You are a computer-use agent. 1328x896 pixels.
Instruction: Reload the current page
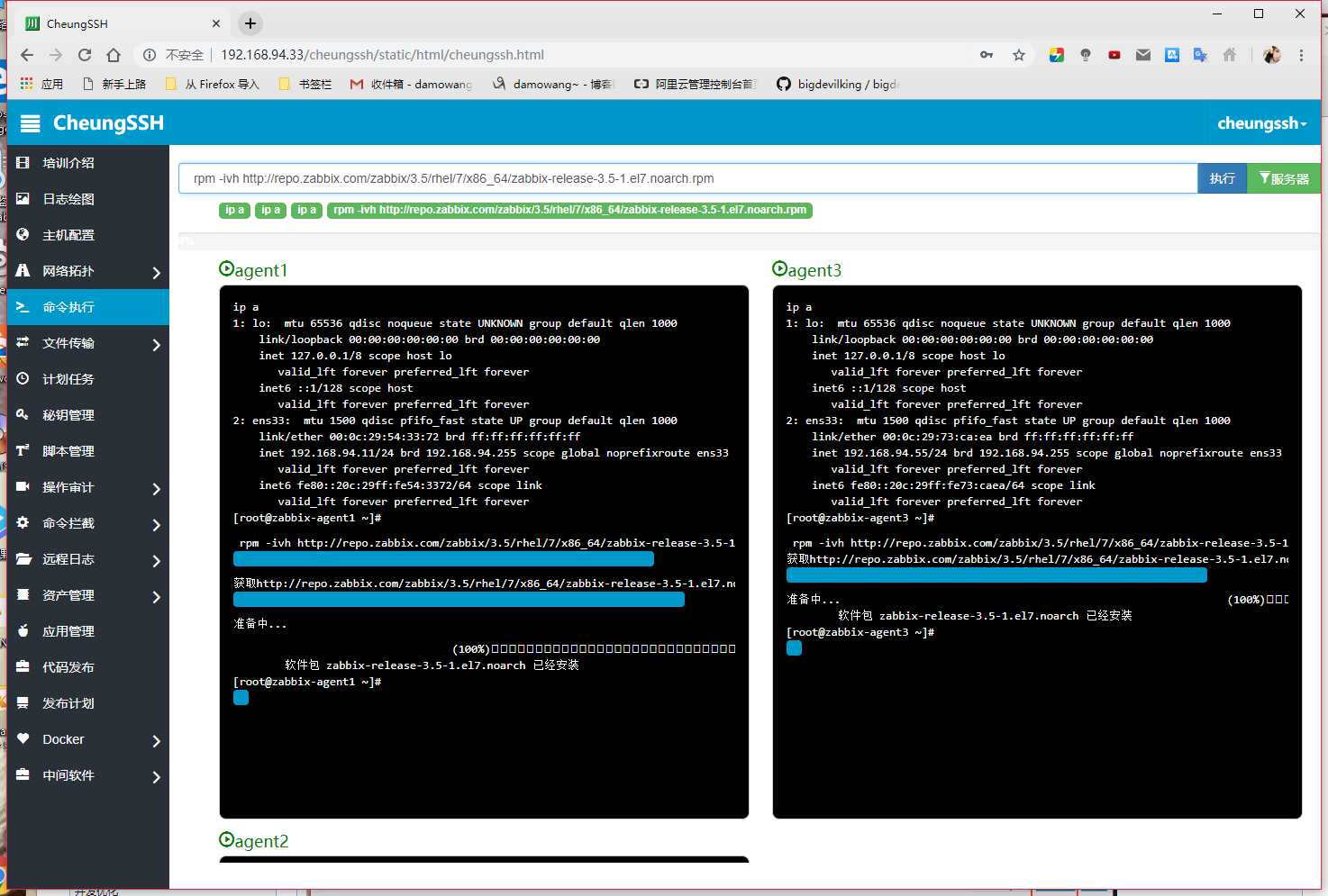tap(85, 55)
